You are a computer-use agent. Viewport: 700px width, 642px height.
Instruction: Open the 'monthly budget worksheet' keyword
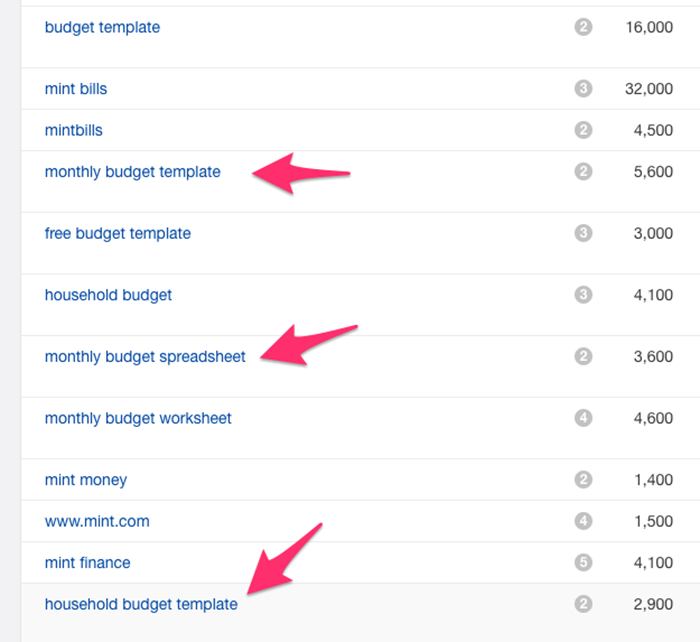point(138,418)
